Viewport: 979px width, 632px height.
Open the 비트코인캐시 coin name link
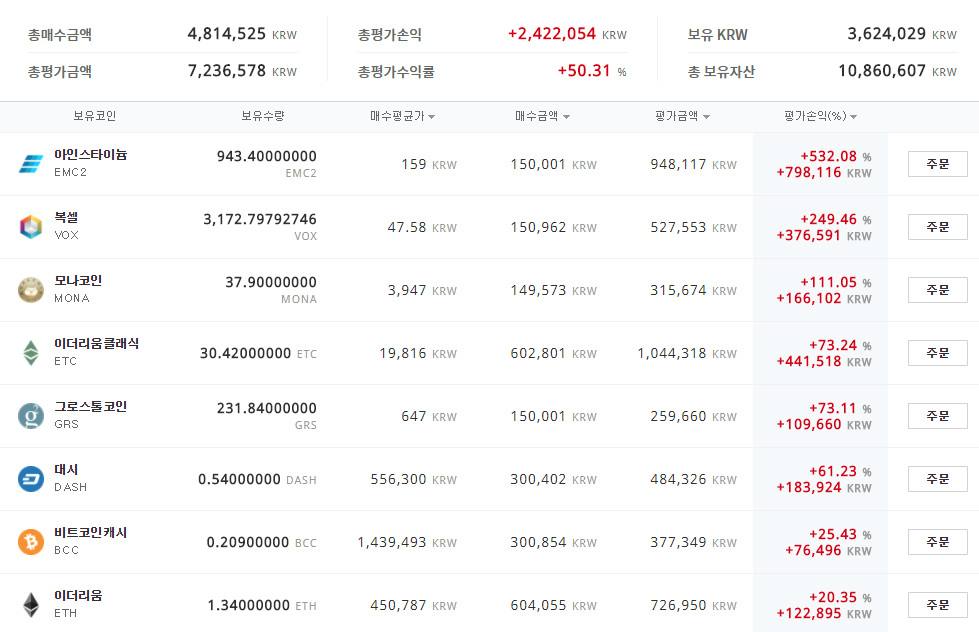tap(91, 533)
